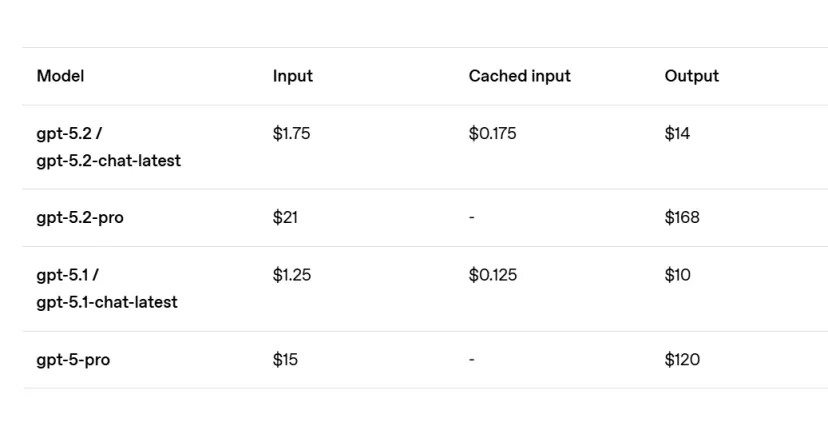Click the $1.25 input price
Viewport: 828px width, 434px height.
291,275
